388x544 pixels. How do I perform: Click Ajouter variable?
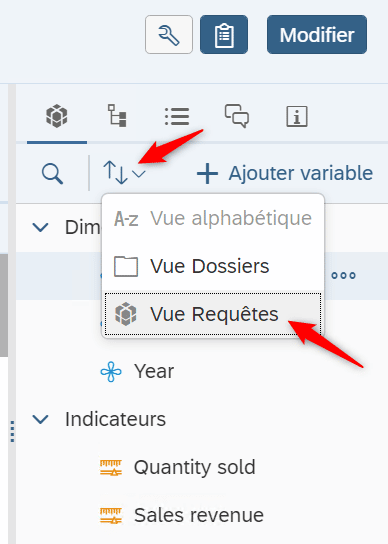coord(285,173)
